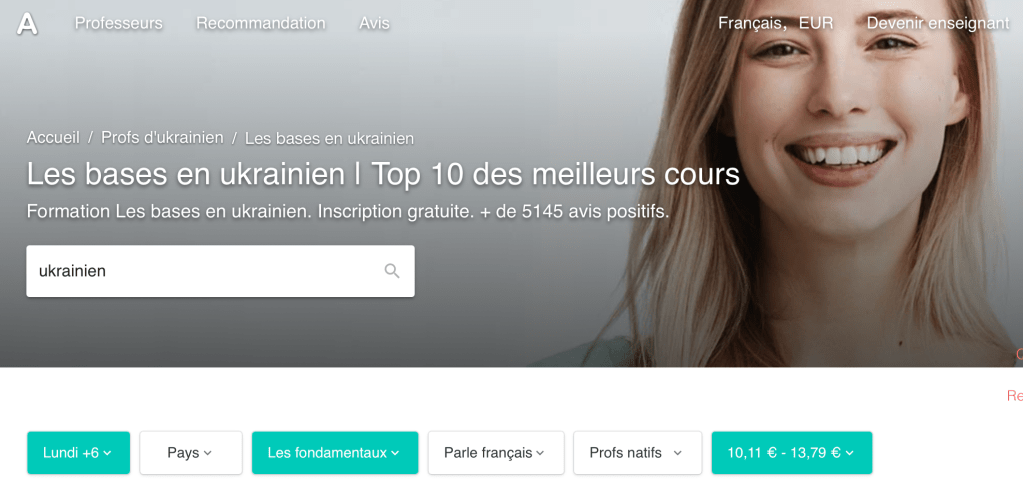
Task: Open the Profs natifs filter
Action: 637,452
